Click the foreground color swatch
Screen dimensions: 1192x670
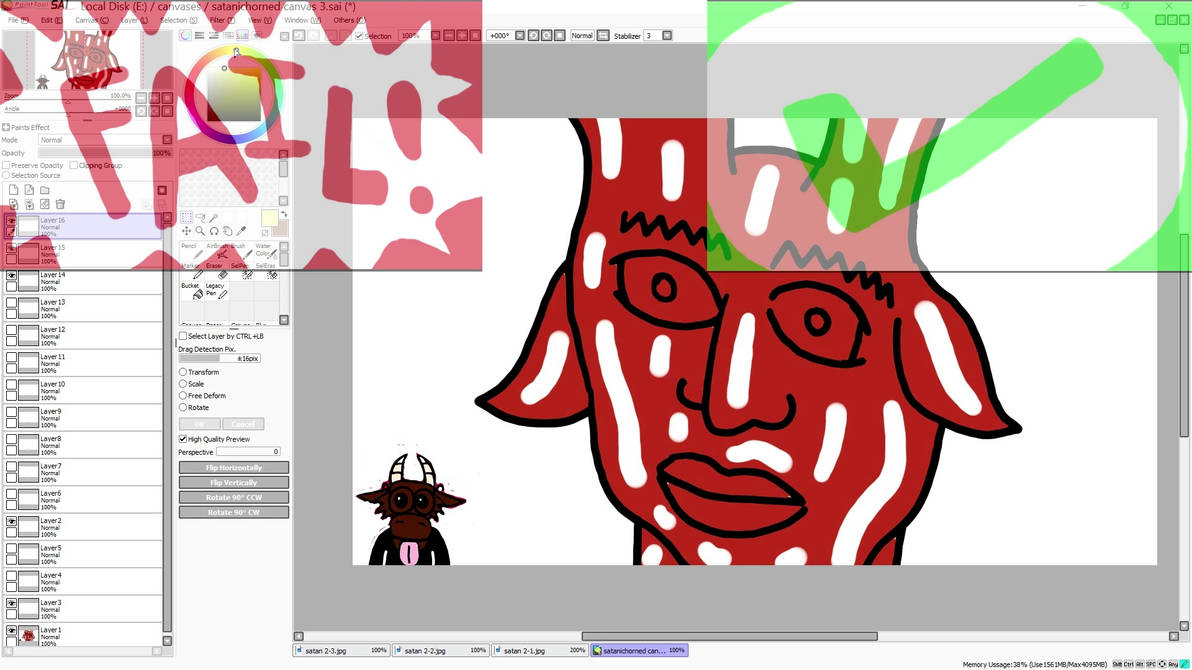[x=269, y=218]
